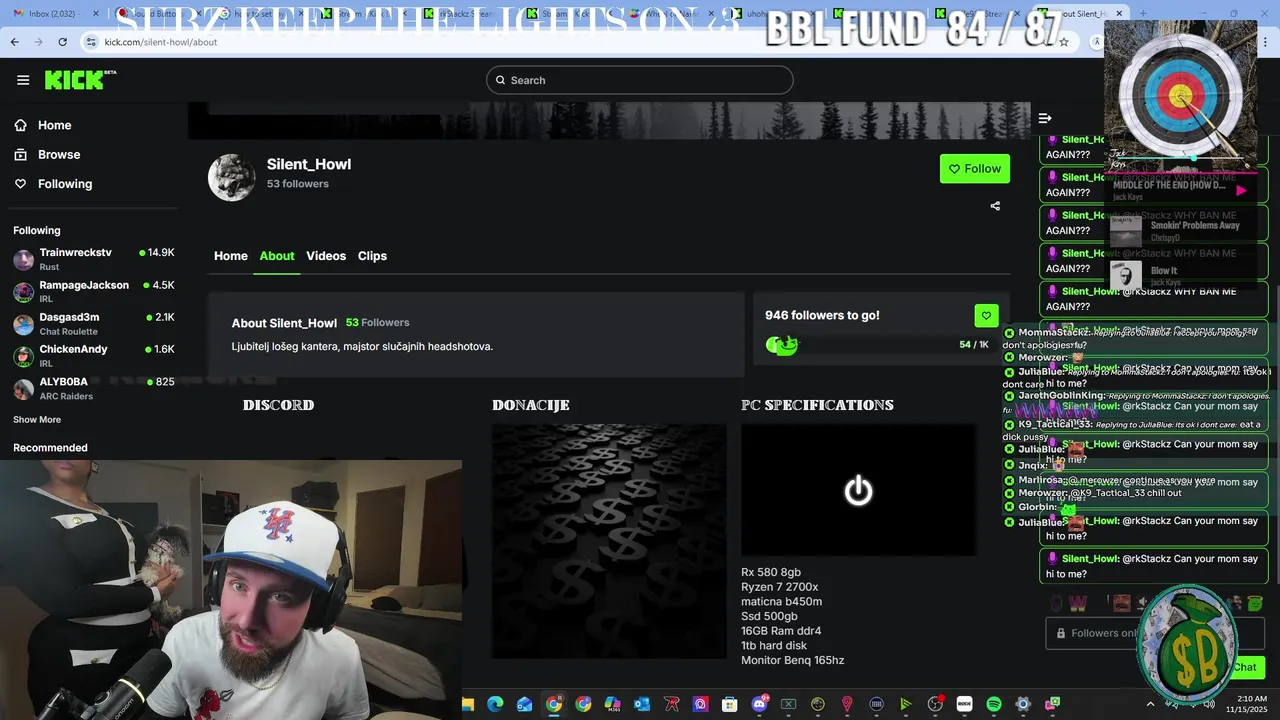Click the green Follow button
Image resolution: width=1280 pixels, height=720 pixels.
tap(975, 169)
